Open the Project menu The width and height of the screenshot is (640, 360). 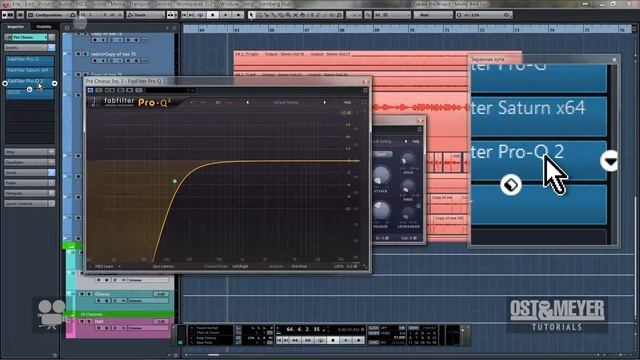pos(46,4)
